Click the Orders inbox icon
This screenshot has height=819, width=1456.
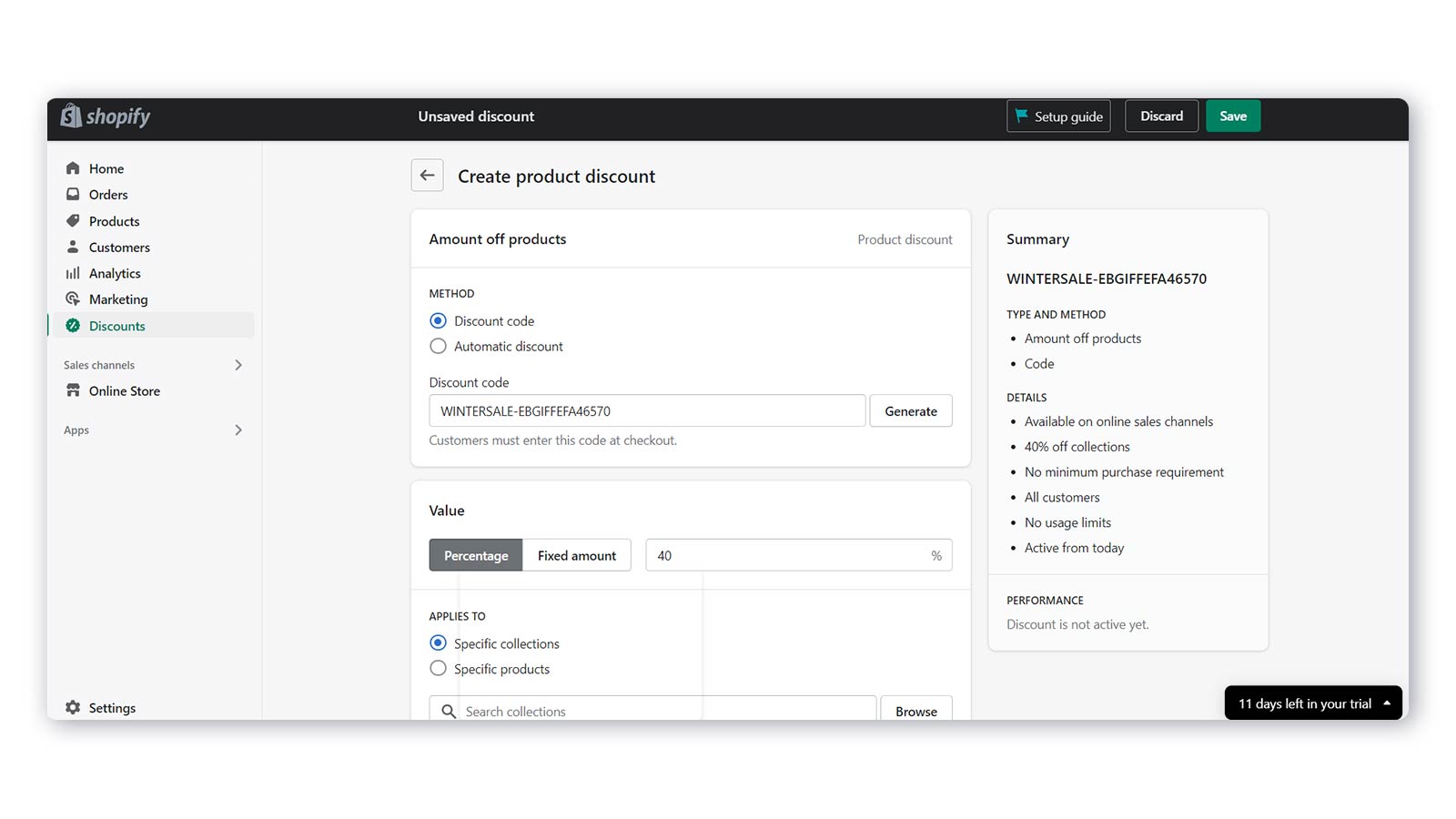pos(73,194)
